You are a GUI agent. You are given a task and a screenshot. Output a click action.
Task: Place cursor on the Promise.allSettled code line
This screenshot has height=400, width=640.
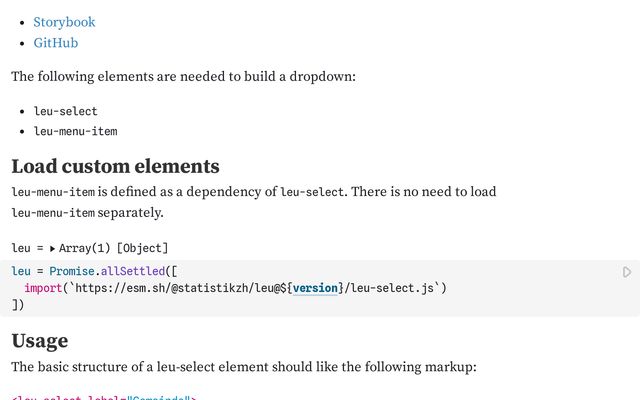[94, 271]
